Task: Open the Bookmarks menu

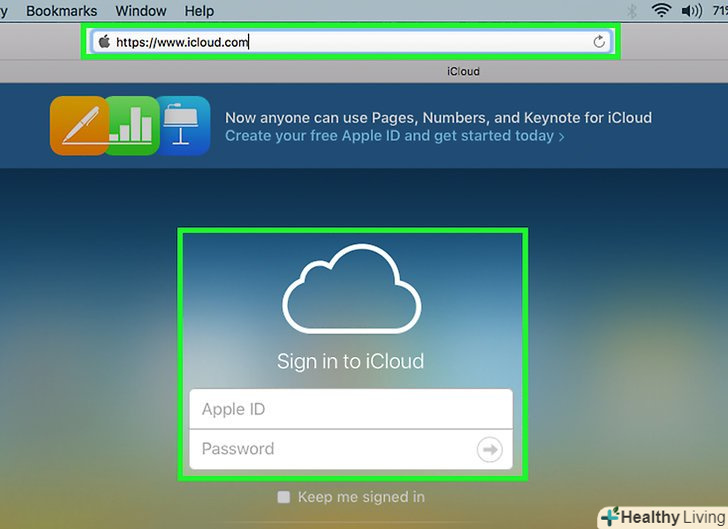Action: point(61,11)
